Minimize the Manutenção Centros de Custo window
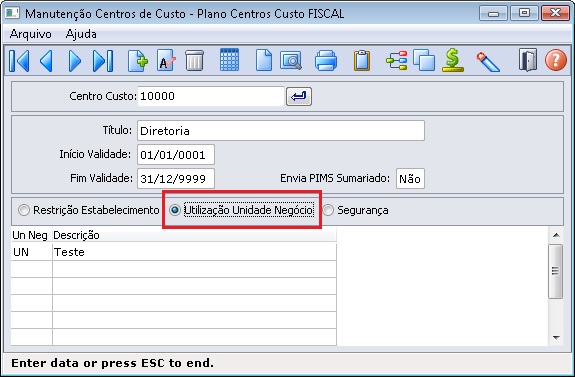 click(x=493, y=14)
